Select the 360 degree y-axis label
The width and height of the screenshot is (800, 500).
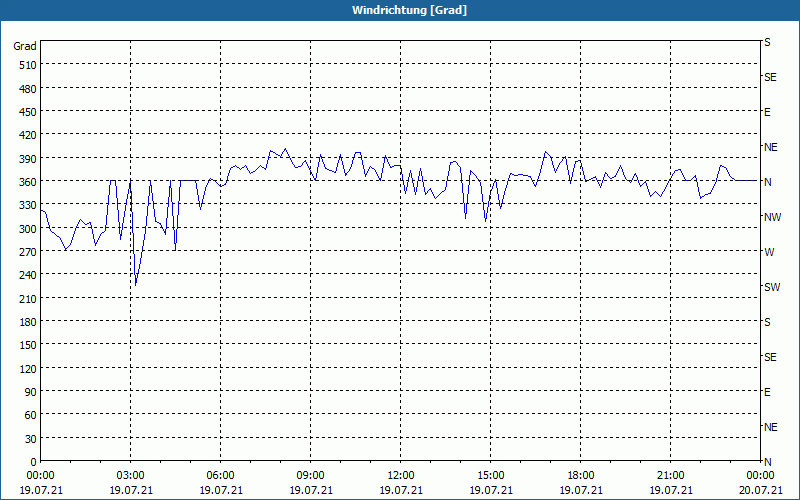tap(28, 182)
